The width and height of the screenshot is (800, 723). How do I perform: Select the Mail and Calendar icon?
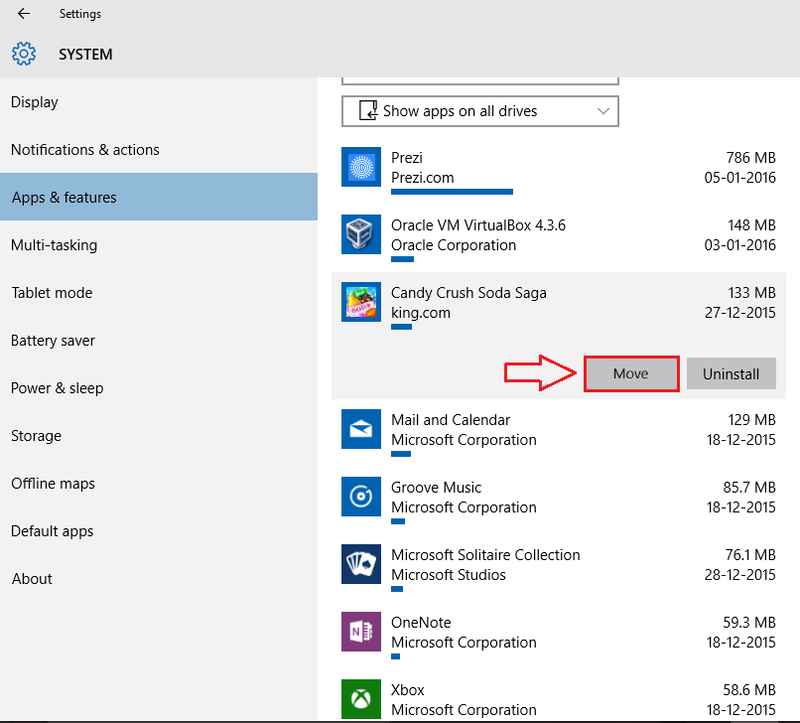click(361, 429)
